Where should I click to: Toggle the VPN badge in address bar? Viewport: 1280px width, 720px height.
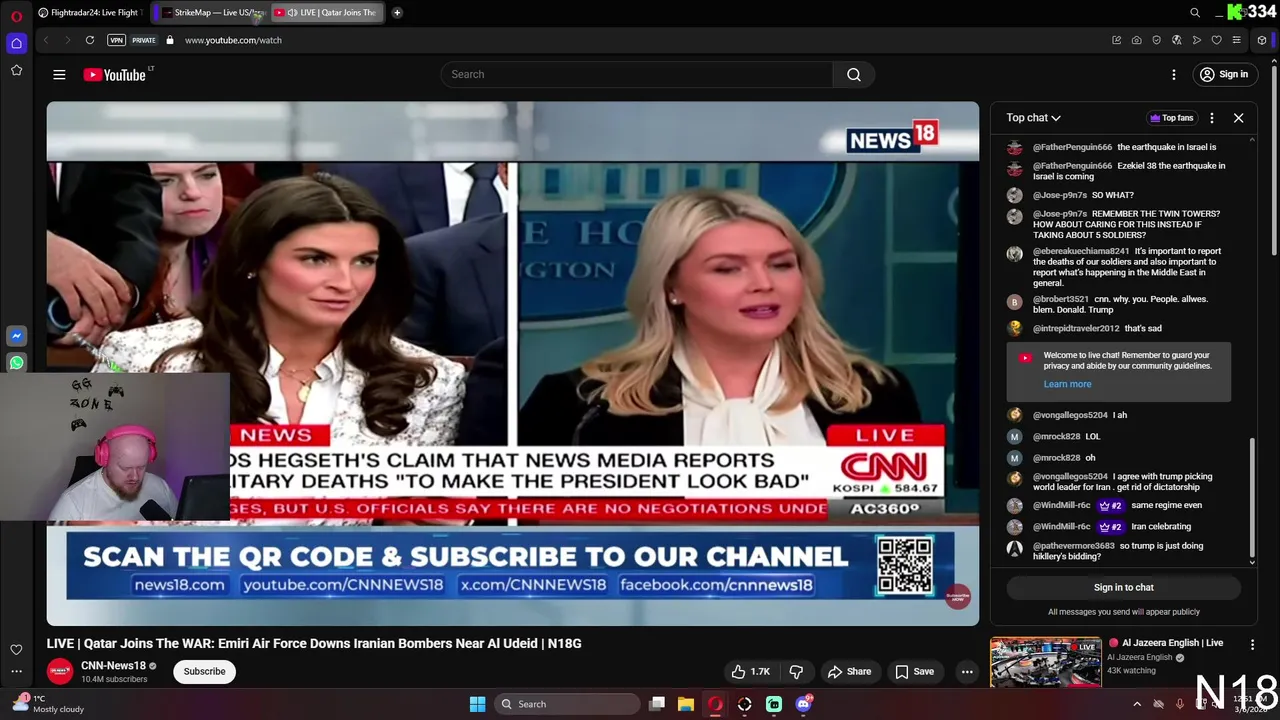pos(116,40)
